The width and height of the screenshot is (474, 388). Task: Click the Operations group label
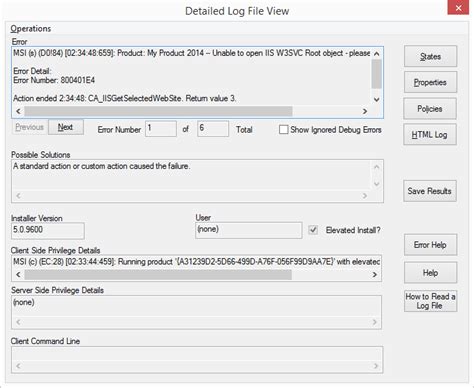pyautogui.click(x=31, y=29)
